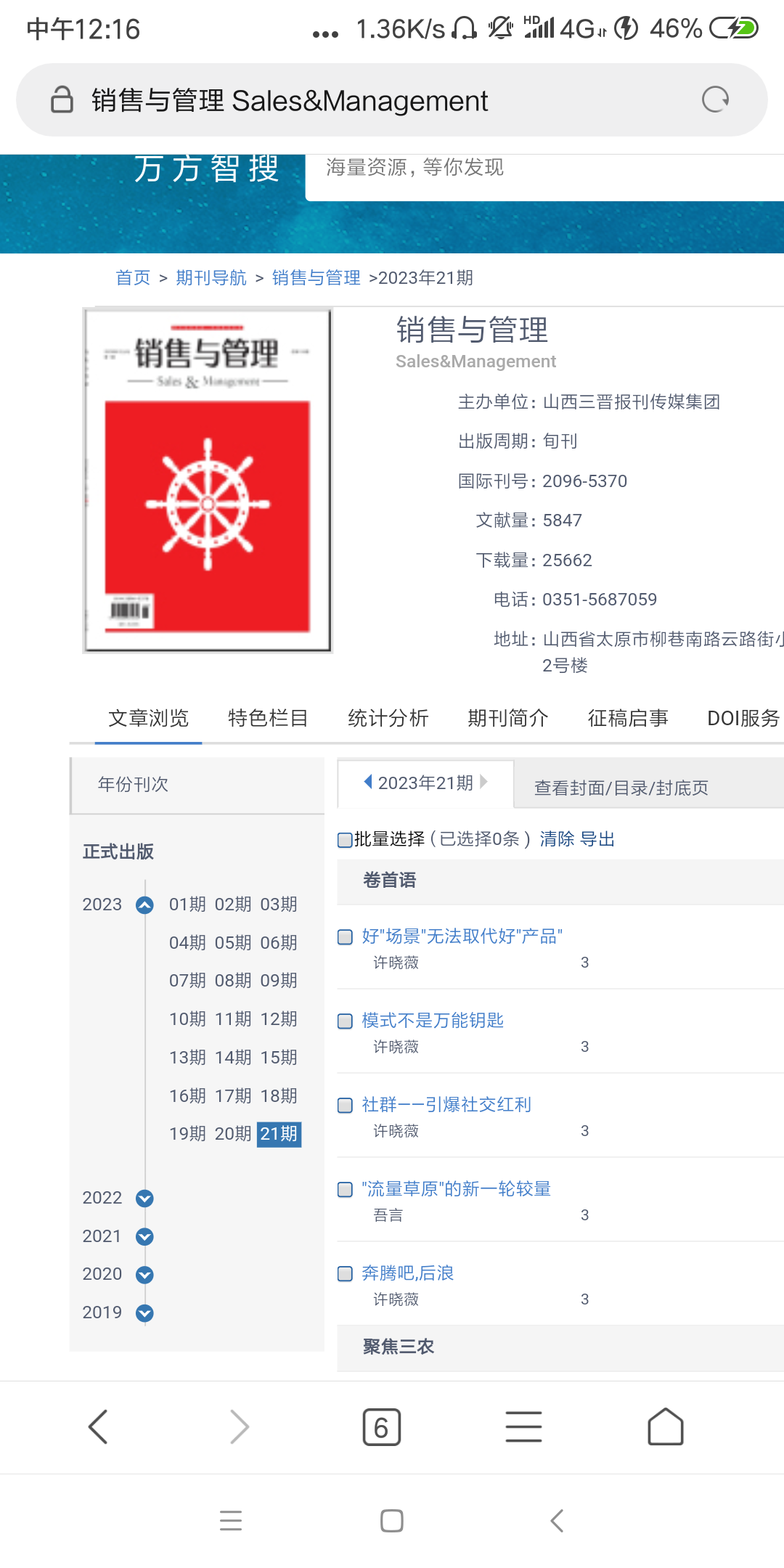Screen dimensions: 784x1568
Task: Collapse the 2023 year issue list
Action: 144,905
